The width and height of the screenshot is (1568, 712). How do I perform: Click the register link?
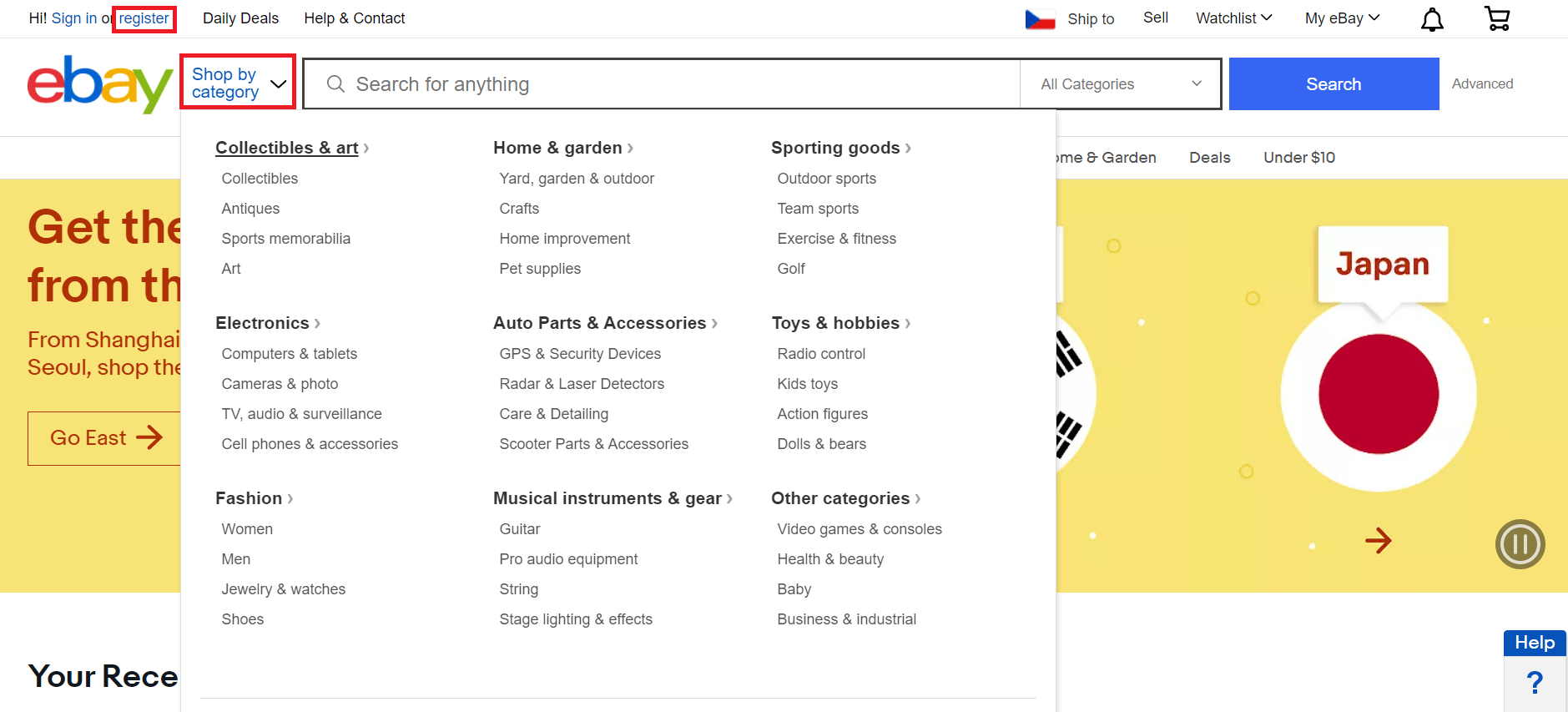pyautogui.click(x=144, y=18)
